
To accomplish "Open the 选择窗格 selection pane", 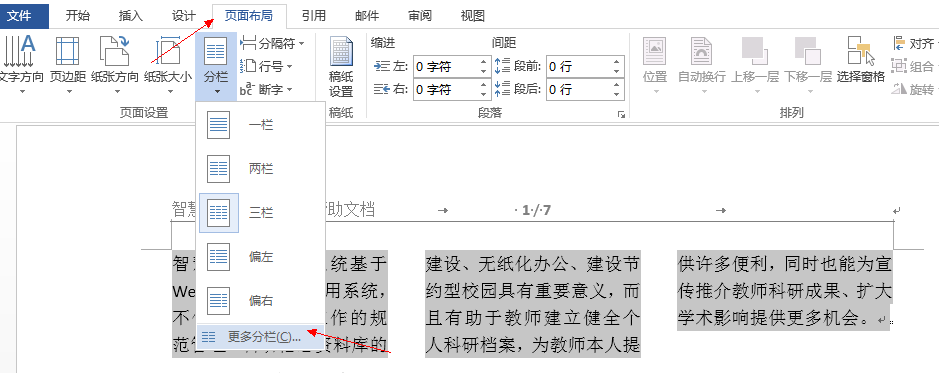I will tap(861, 60).
